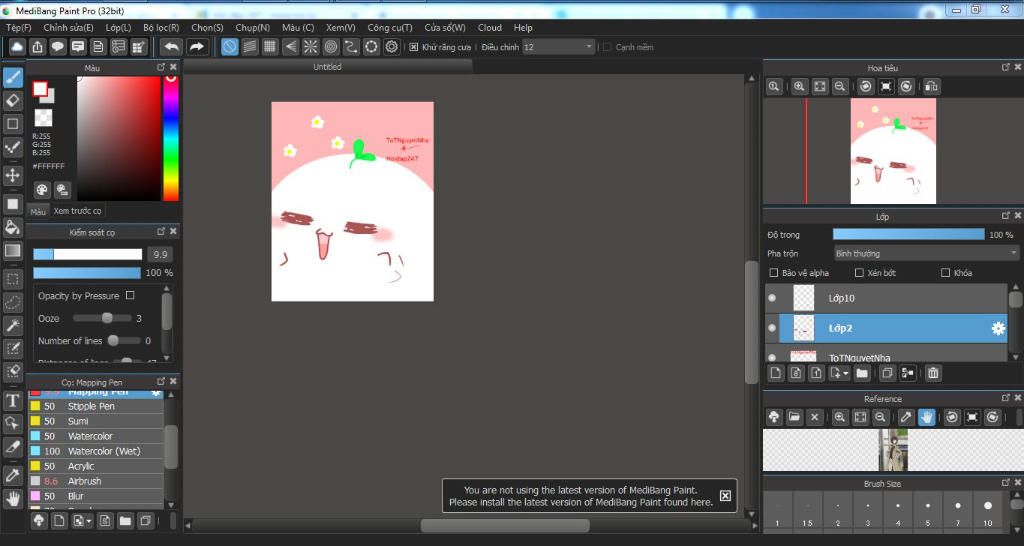Hide the Lớp2 layer
Screen dimensions: 1024x546
[772, 328]
